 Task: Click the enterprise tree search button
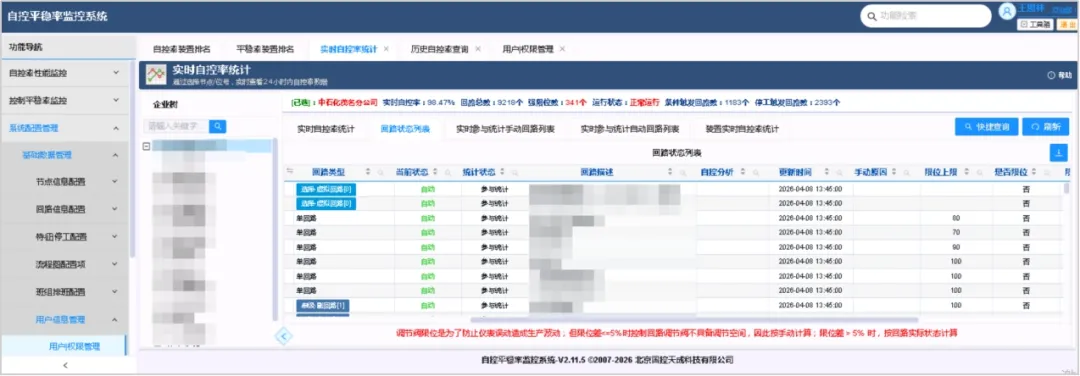pyautogui.click(x=218, y=126)
